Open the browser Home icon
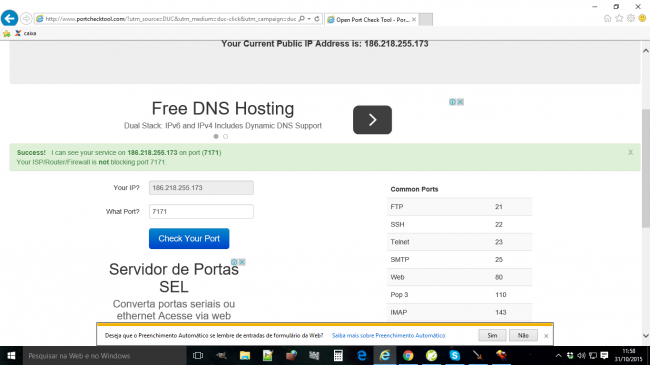This screenshot has height=365, width=650. tap(607, 18)
